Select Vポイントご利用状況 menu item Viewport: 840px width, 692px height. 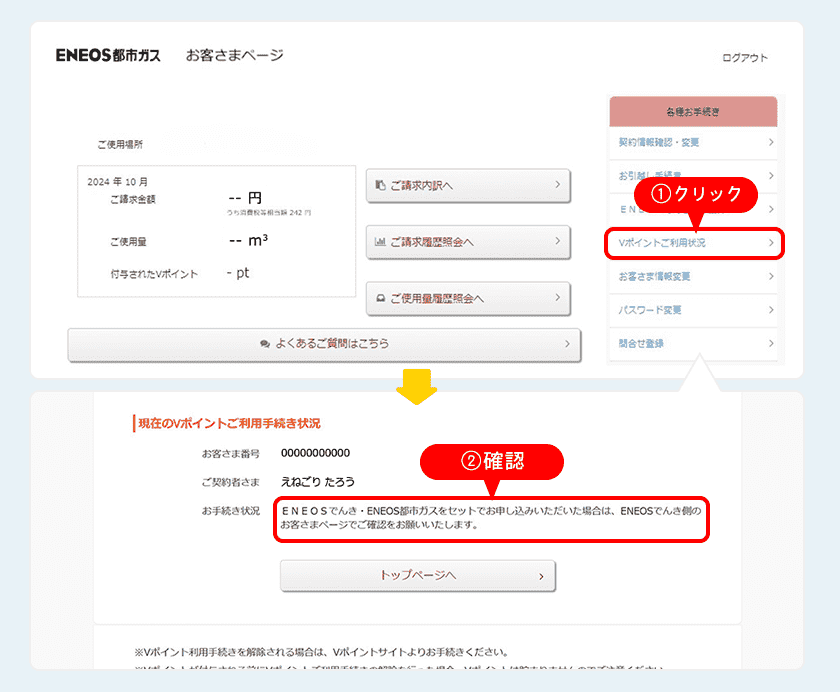click(x=694, y=243)
